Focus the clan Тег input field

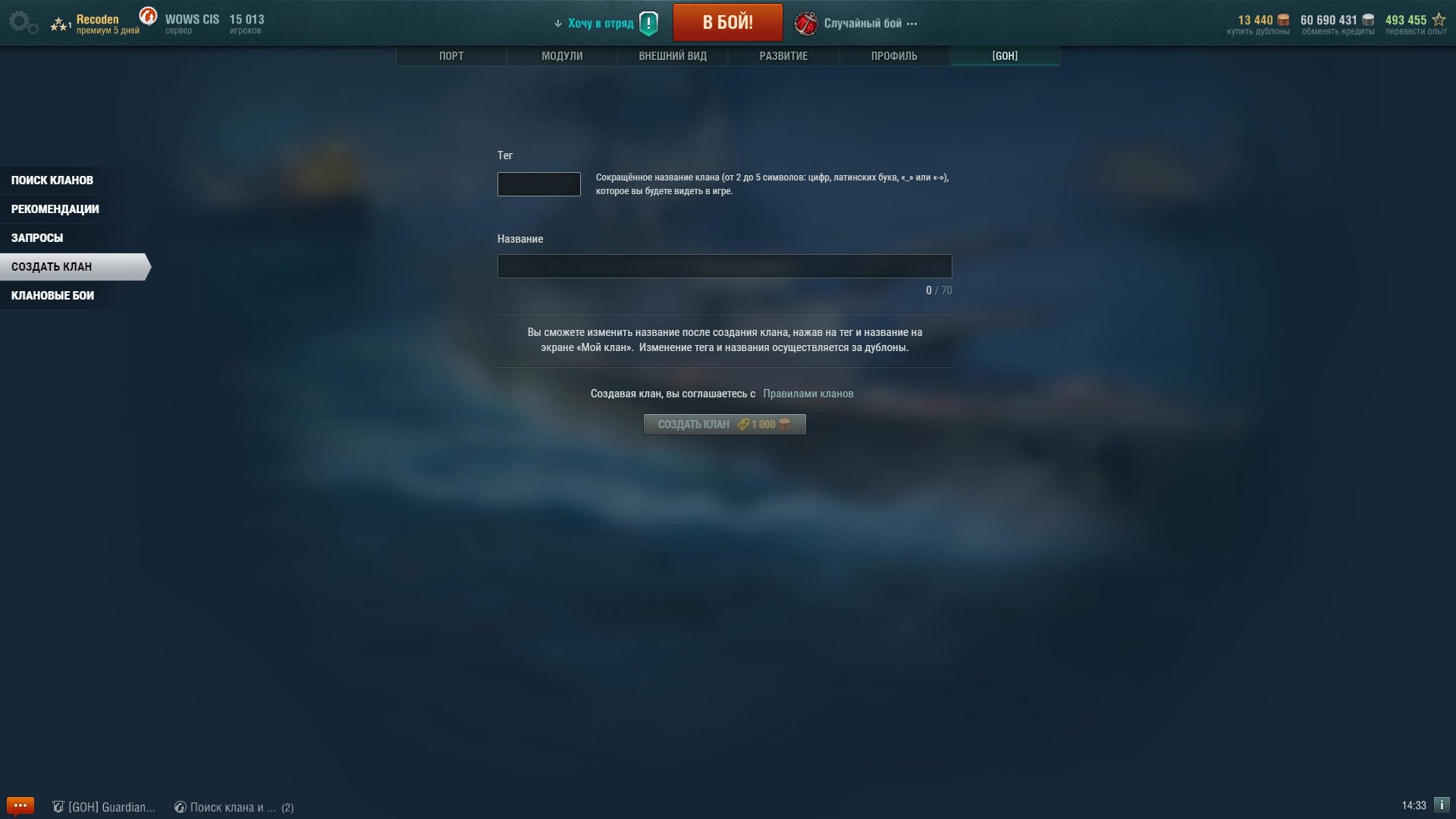point(539,184)
